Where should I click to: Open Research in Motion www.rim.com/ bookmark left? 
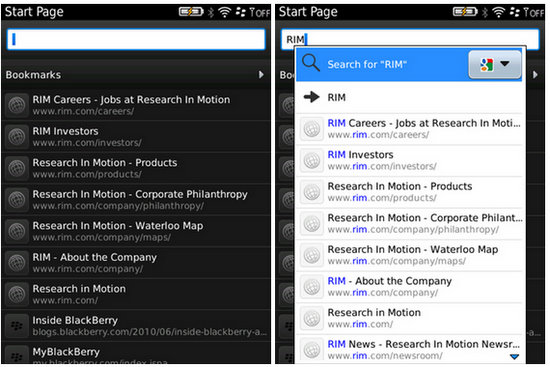click(x=136, y=294)
